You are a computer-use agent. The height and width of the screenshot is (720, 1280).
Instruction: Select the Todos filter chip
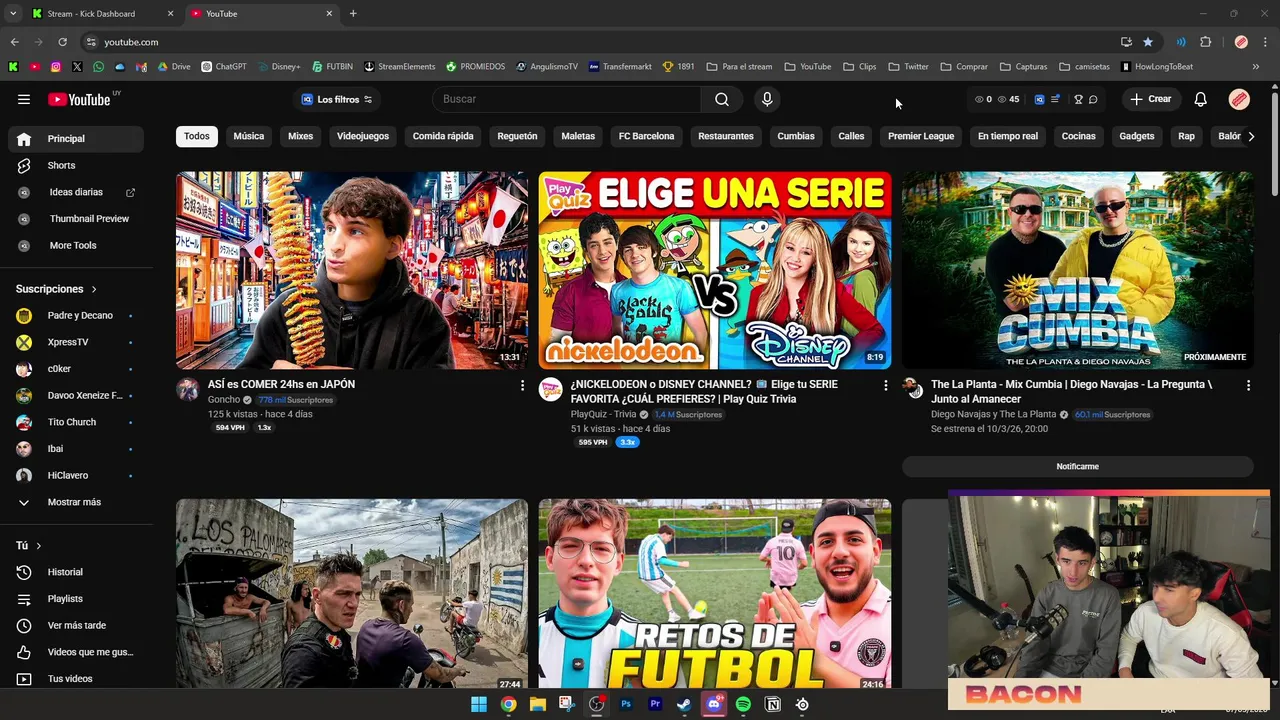coord(197,136)
